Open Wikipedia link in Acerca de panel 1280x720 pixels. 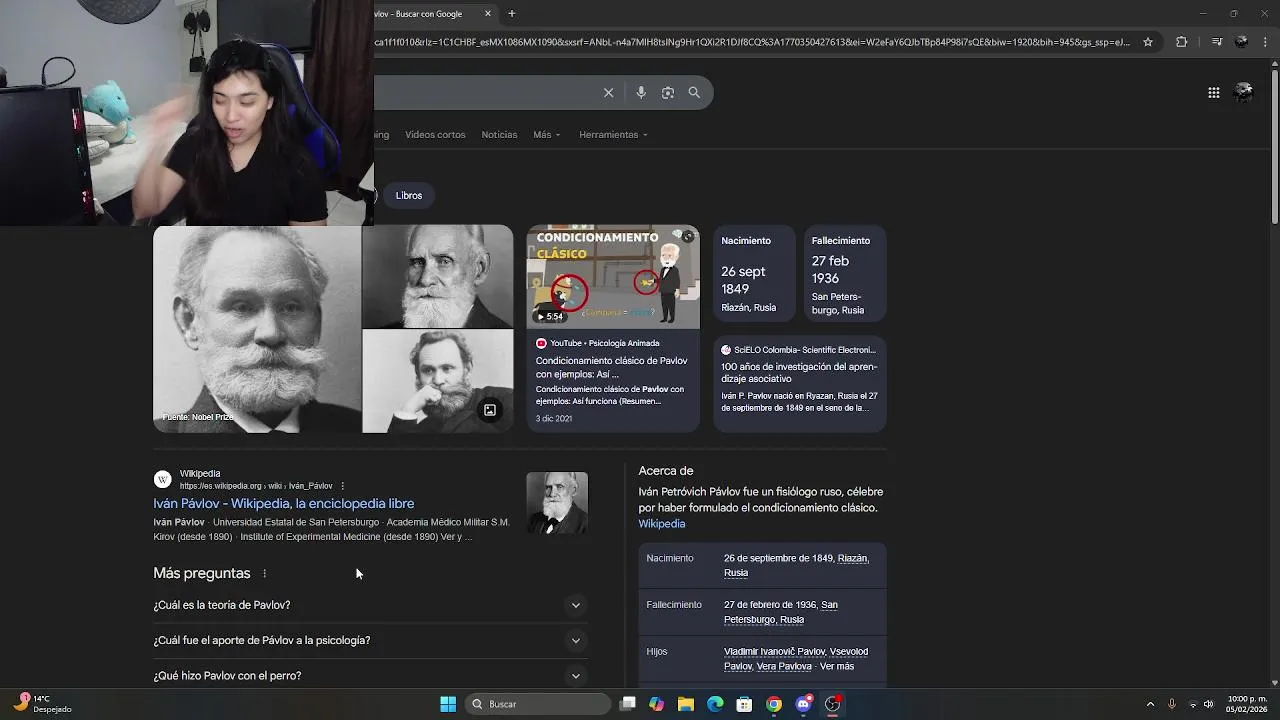point(662,524)
